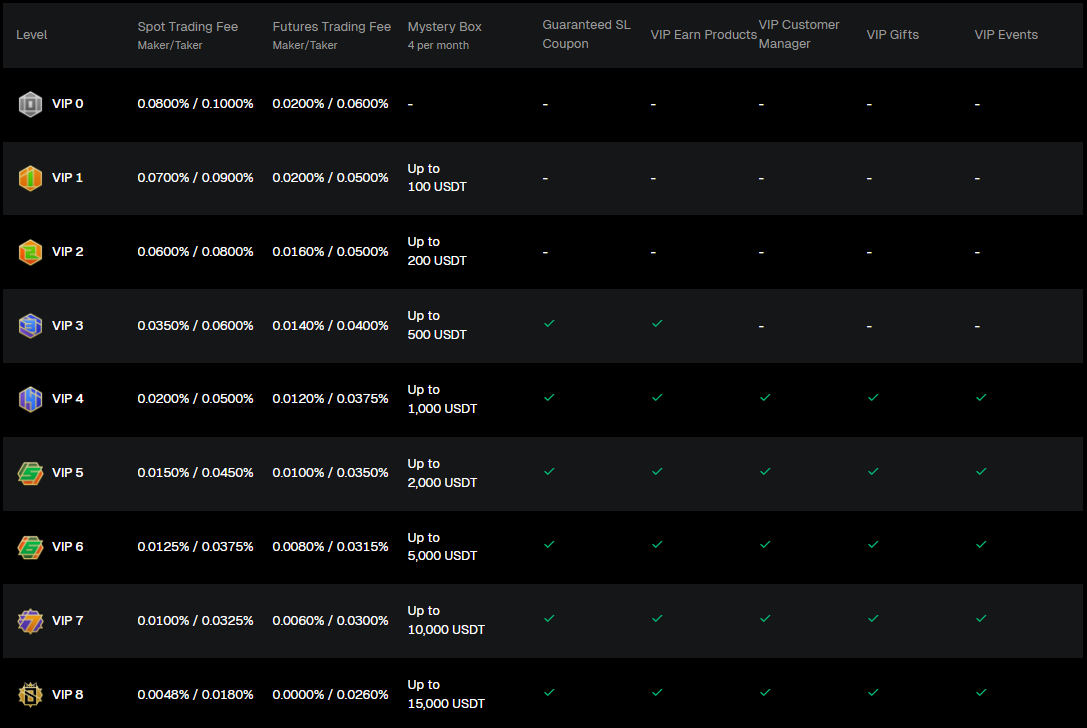Viewport: 1087px width, 728px height.
Task: Click VIP 4 VIP Gifts checkmark
Action: (873, 397)
